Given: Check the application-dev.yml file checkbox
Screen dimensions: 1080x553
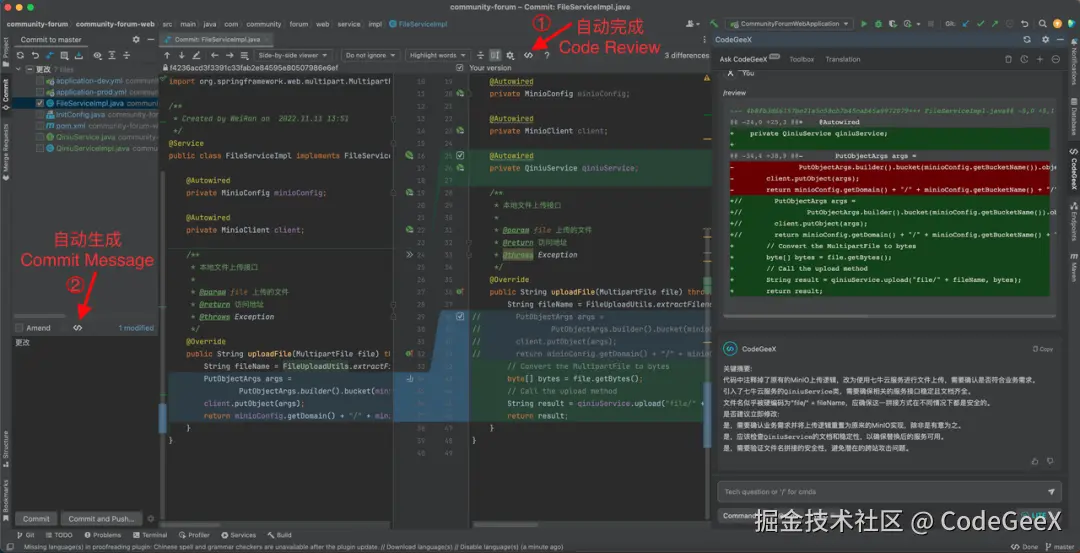Looking at the screenshot, I should coord(40,81).
